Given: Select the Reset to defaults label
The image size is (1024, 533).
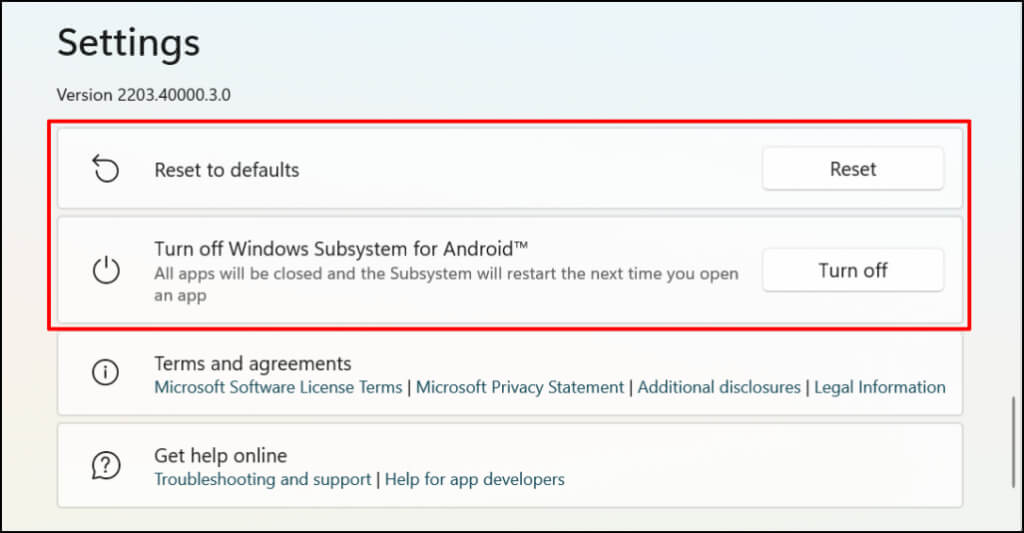Looking at the screenshot, I should 226,170.
